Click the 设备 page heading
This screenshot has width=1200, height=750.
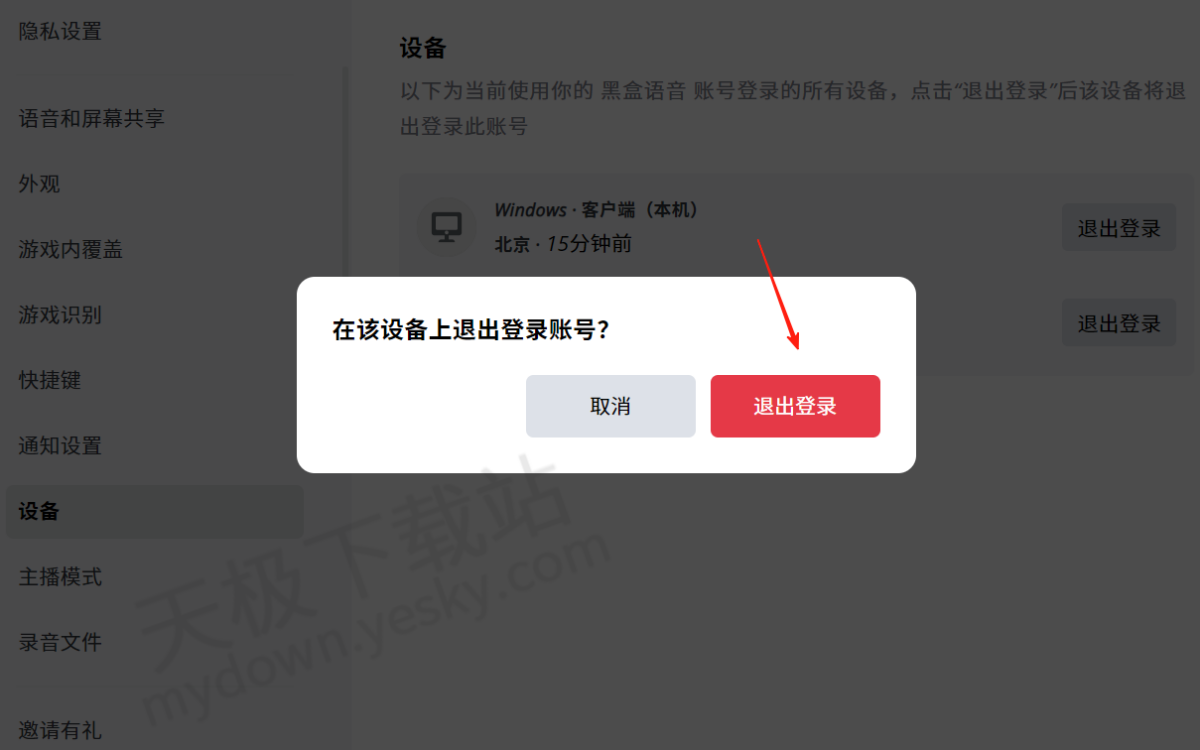coord(422,48)
